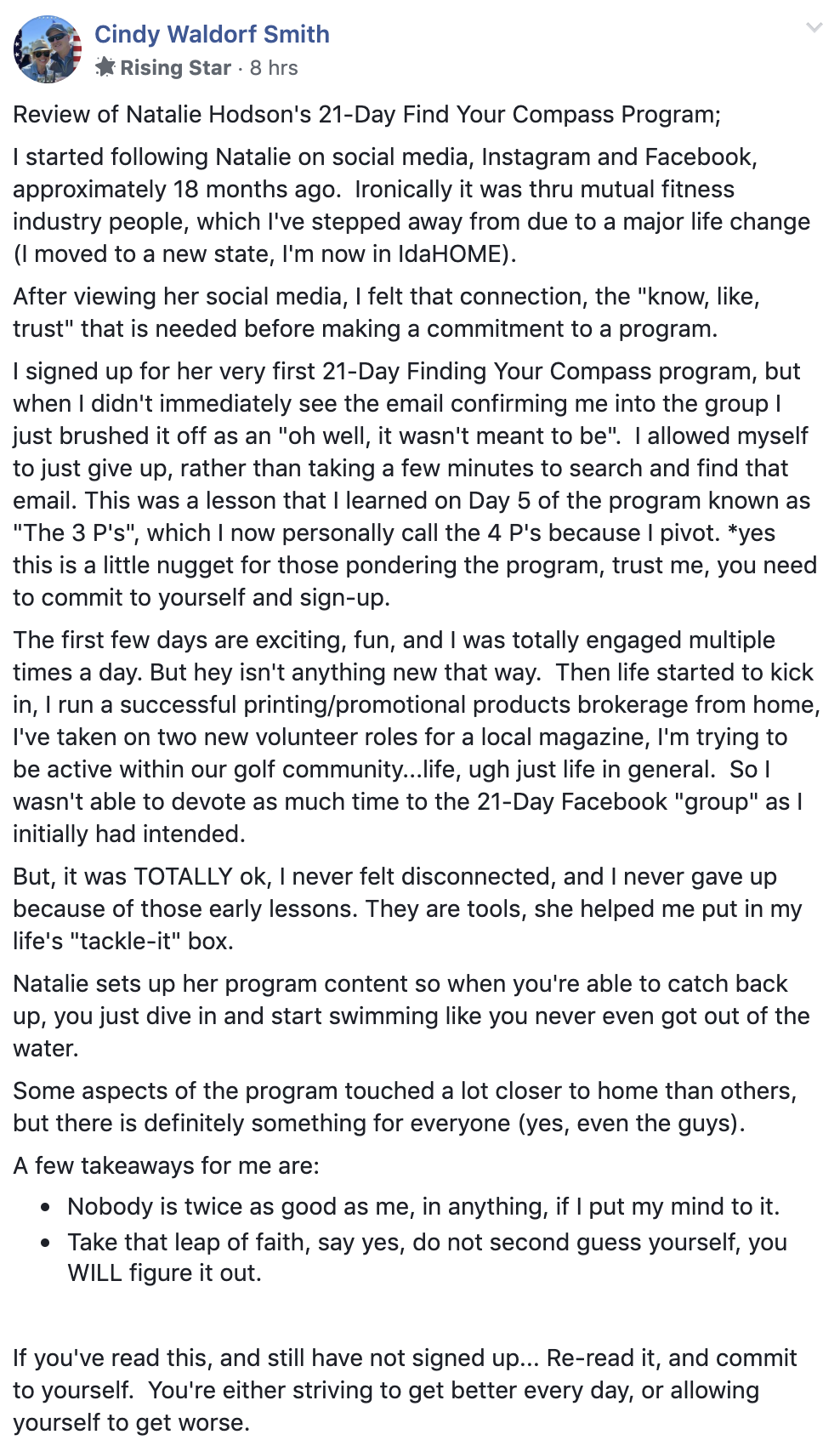Click paragraph starting 'I signed up for her'
Image resolution: width=840 pixels, height=1446 pixels.
coord(415,484)
